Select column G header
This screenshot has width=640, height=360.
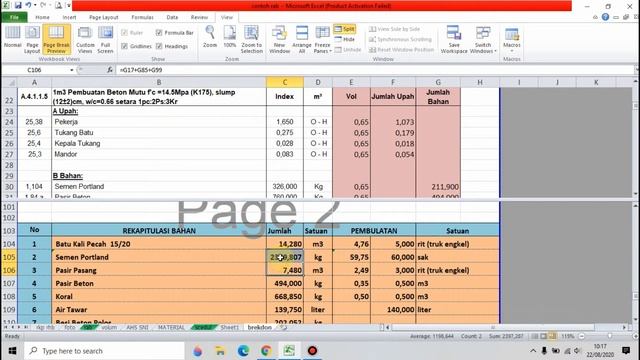[x=438, y=82]
